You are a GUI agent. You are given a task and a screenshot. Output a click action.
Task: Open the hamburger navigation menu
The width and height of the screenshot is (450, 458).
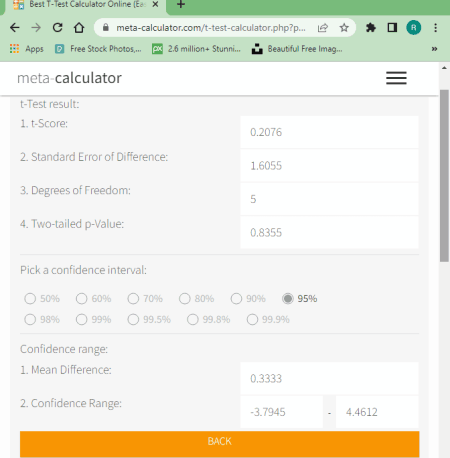396,78
